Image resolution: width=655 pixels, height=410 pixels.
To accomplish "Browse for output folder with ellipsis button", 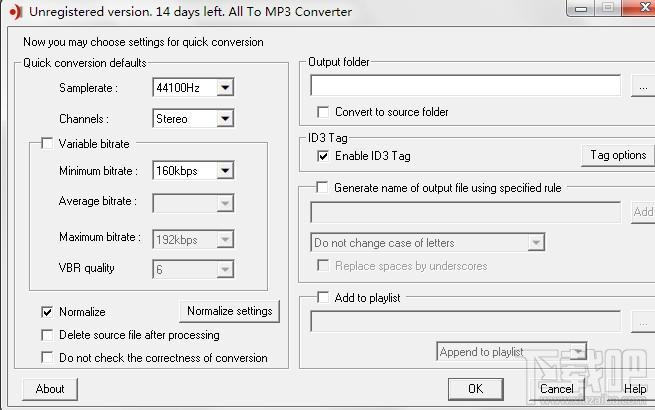I will (643, 87).
